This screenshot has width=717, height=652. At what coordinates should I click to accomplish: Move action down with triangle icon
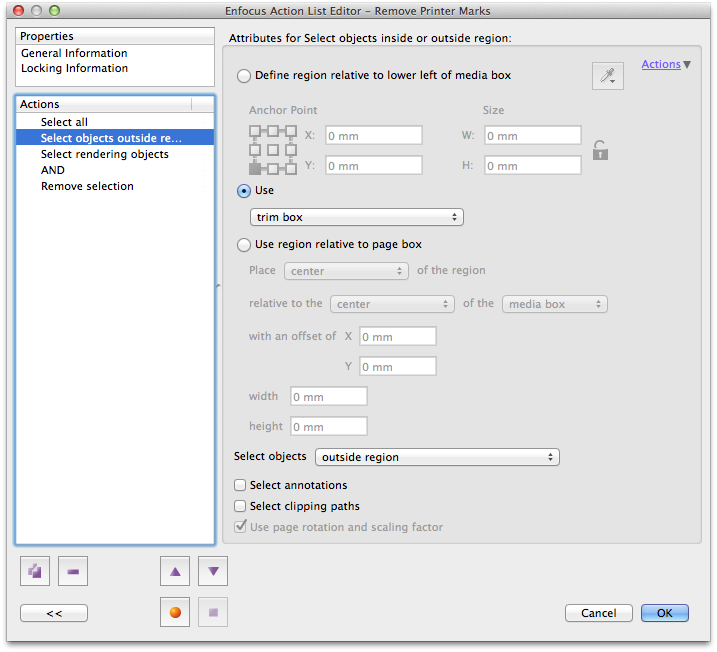[213, 571]
